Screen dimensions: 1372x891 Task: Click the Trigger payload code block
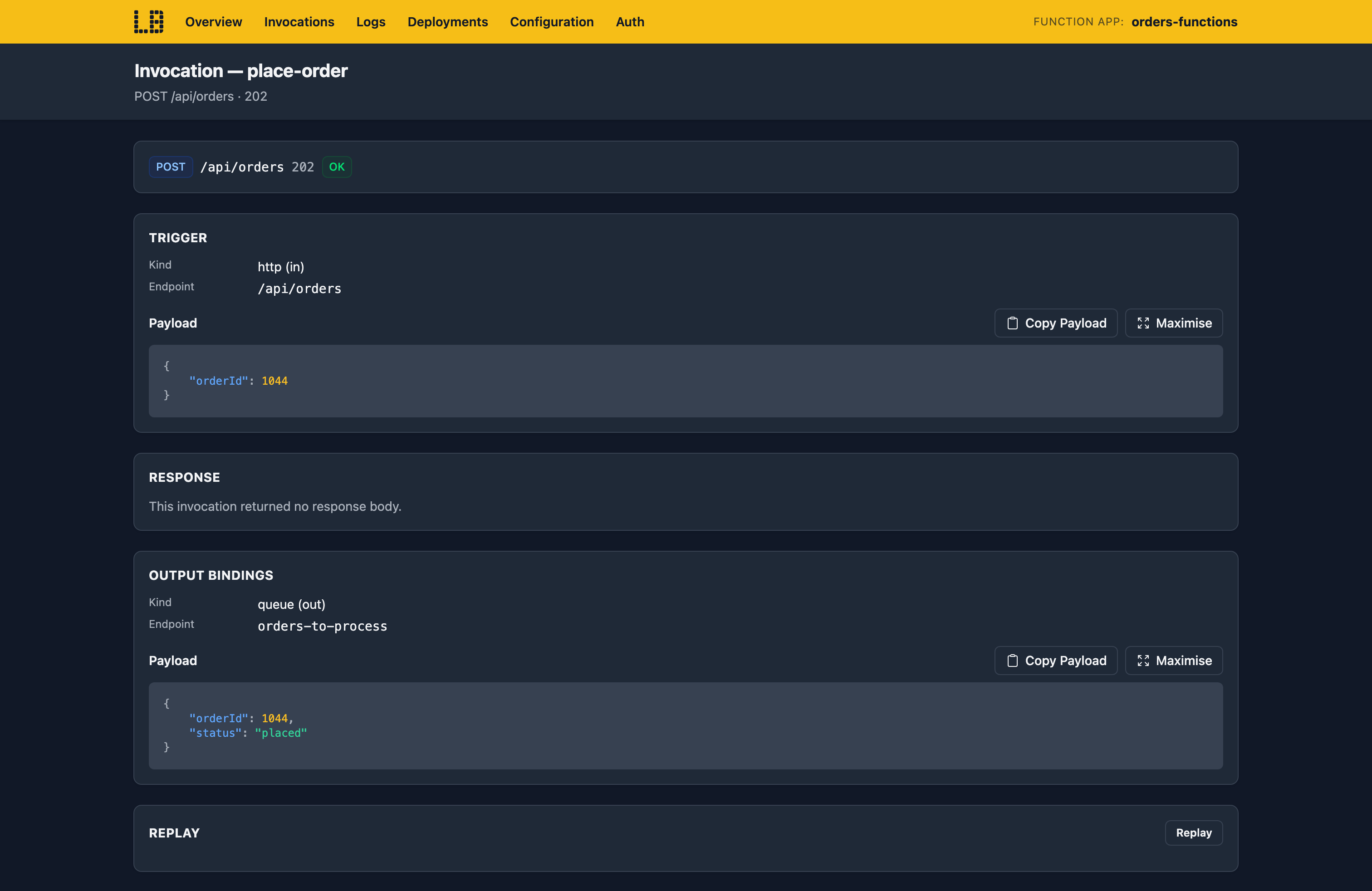686,381
